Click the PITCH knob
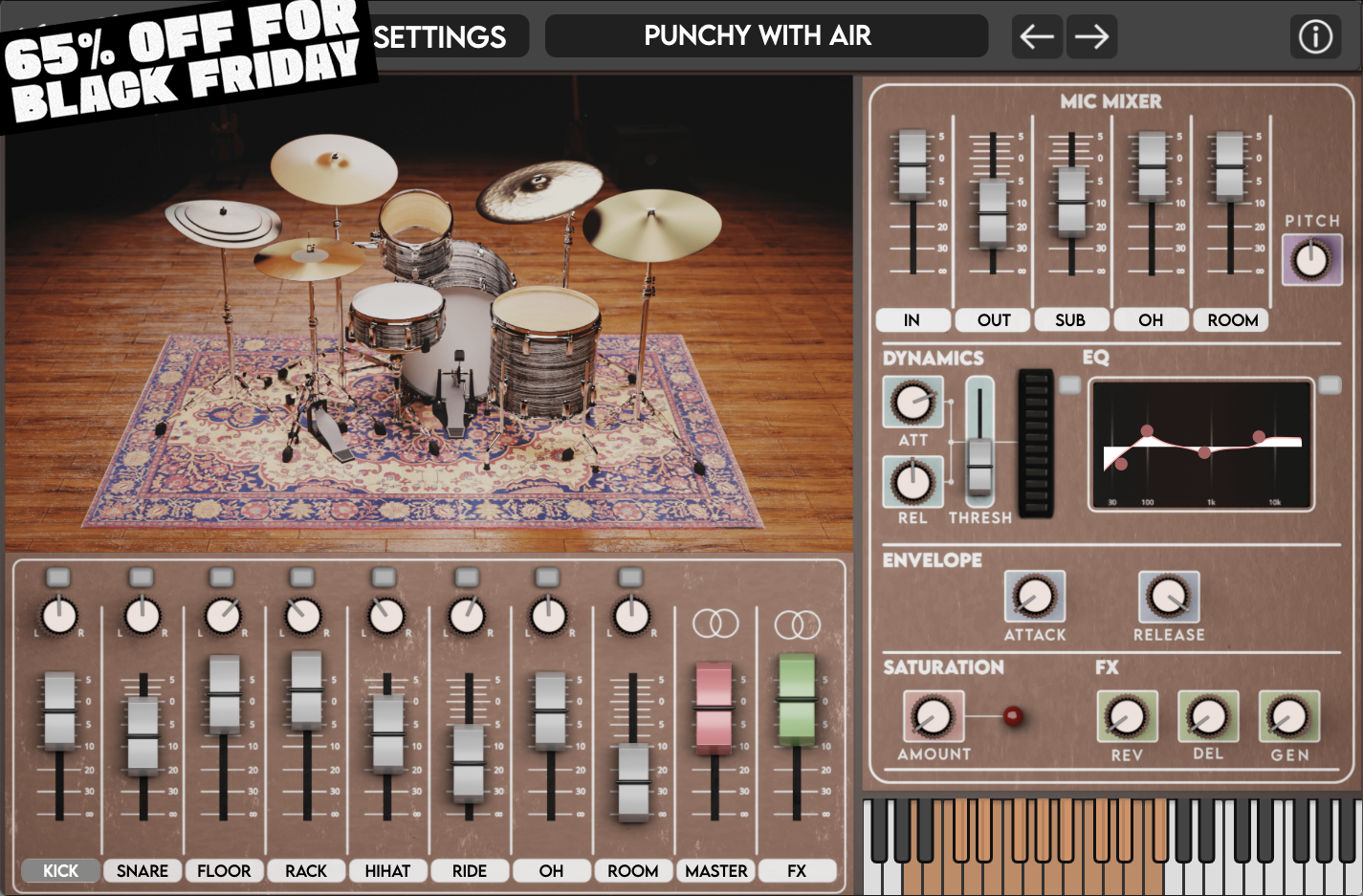The height and width of the screenshot is (896, 1363). pos(1311,259)
